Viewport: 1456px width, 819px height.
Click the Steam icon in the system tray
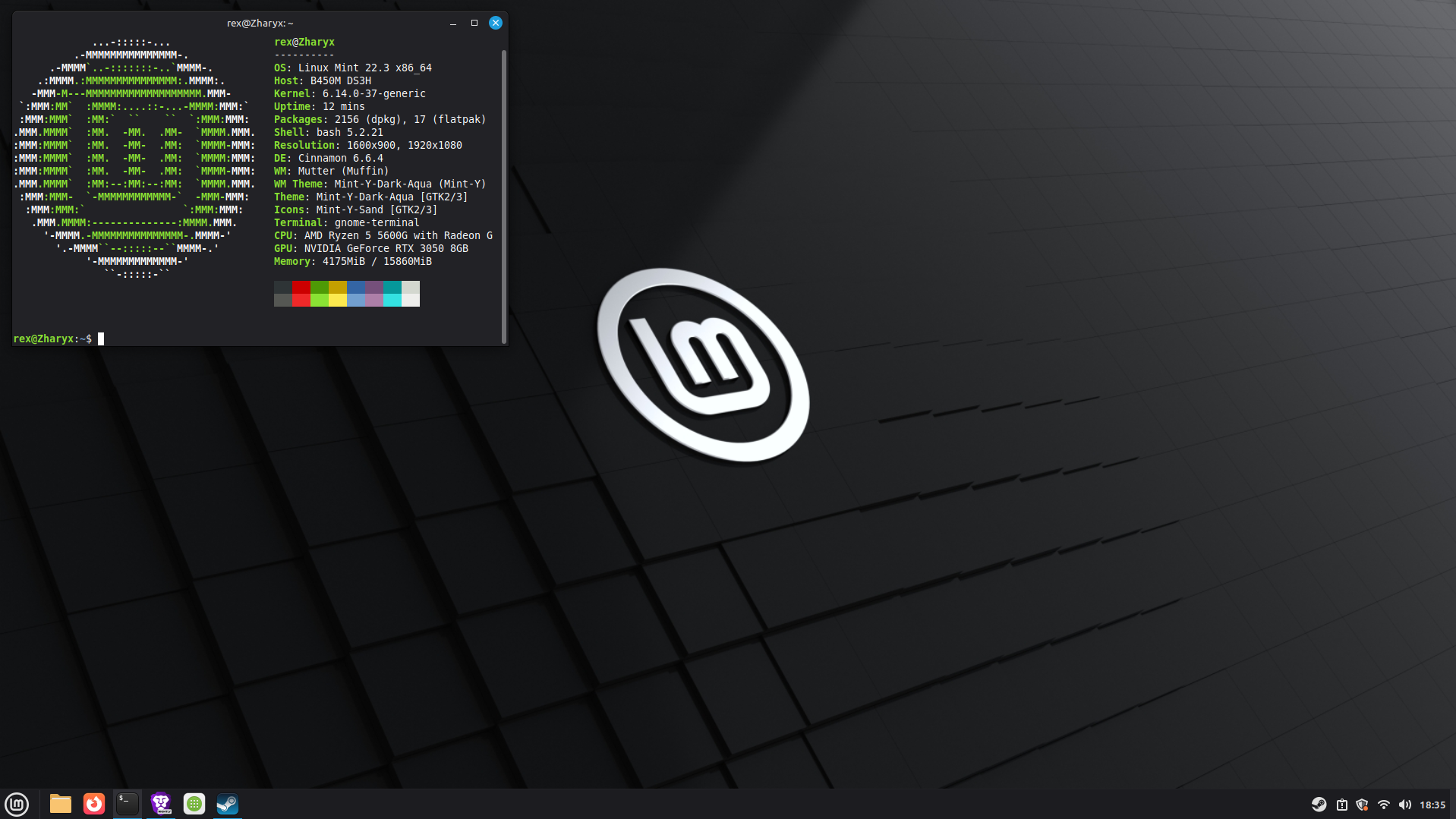[x=1319, y=805]
